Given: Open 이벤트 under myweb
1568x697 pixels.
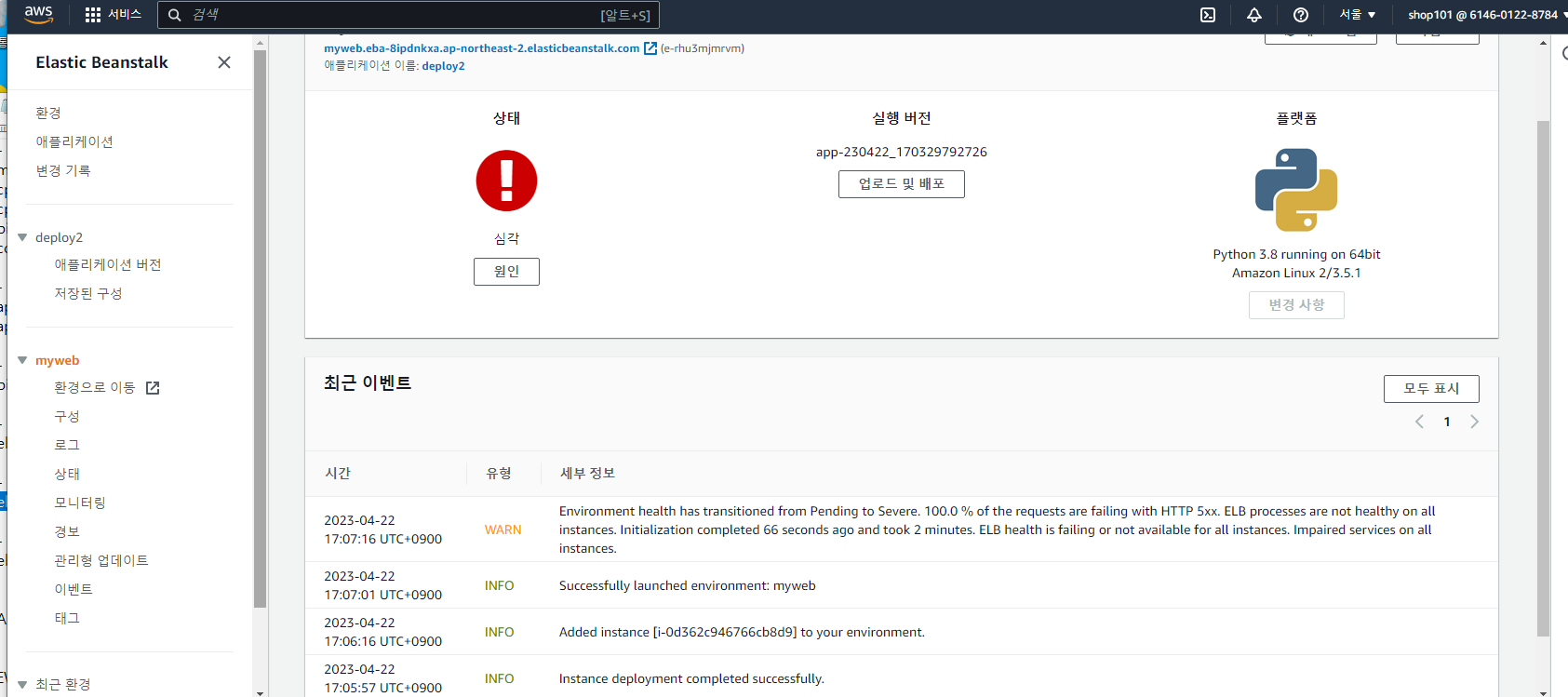Looking at the screenshot, I should (x=74, y=589).
